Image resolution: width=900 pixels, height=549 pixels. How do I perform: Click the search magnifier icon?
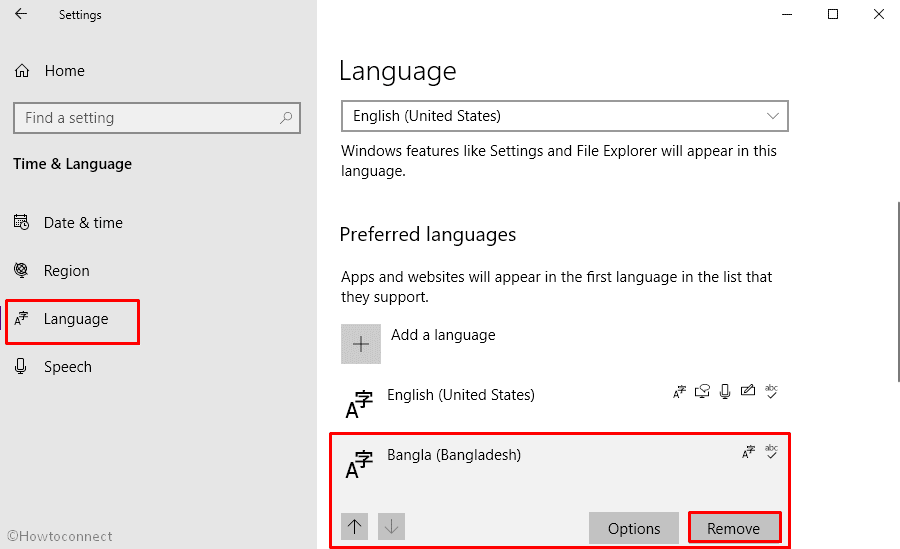[x=286, y=118]
